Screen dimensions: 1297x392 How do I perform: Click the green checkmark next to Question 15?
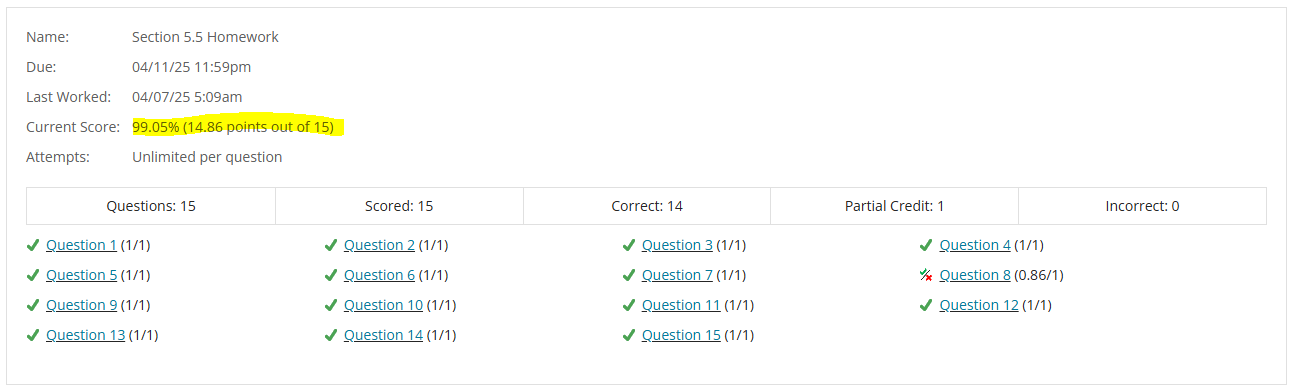coord(629,335)
